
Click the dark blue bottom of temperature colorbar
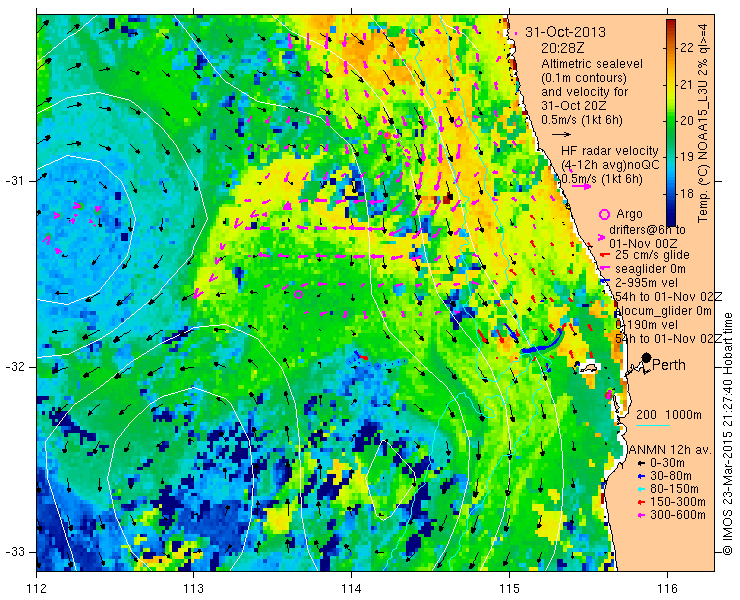[671, 220]
